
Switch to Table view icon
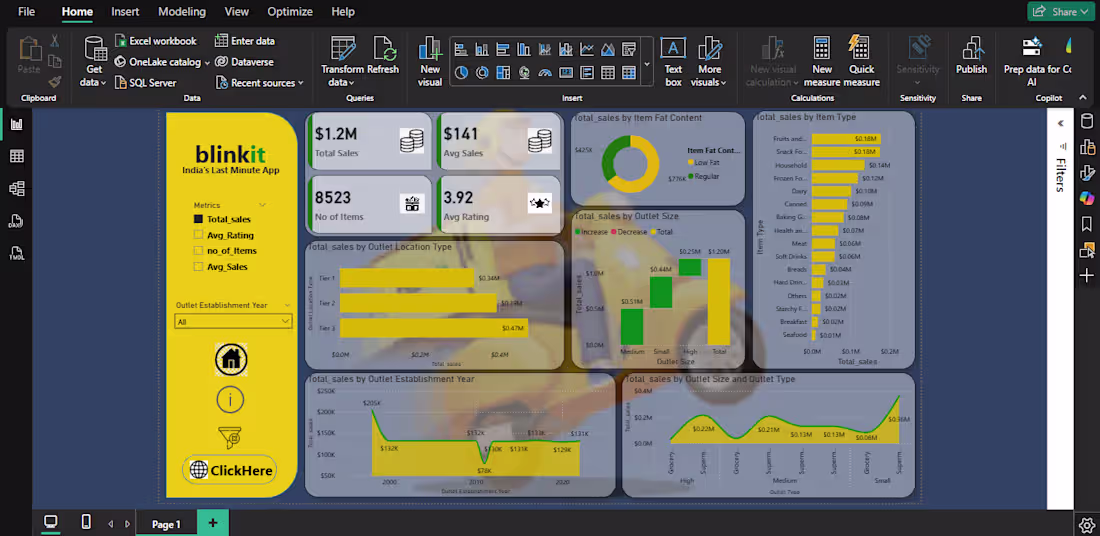pos(16,156)
